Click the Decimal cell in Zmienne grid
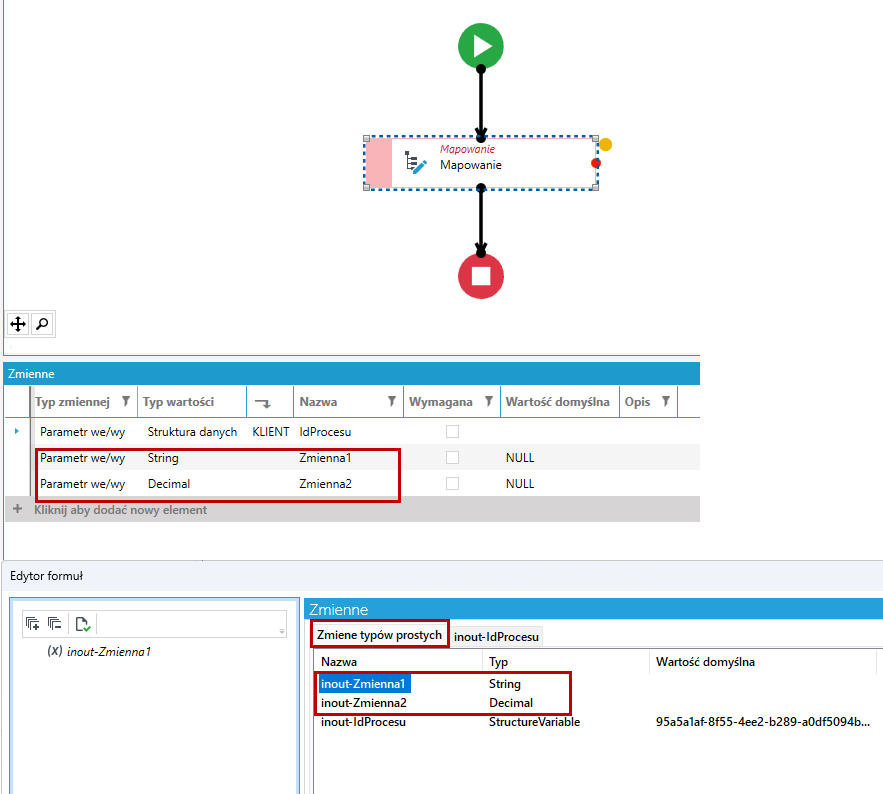 click(x=169, y=484)
